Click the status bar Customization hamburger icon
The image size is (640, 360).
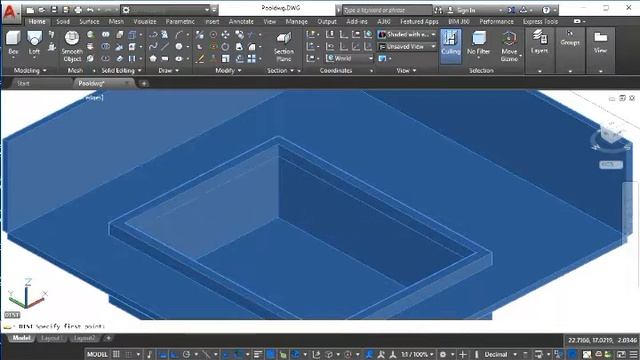point(633,354)
